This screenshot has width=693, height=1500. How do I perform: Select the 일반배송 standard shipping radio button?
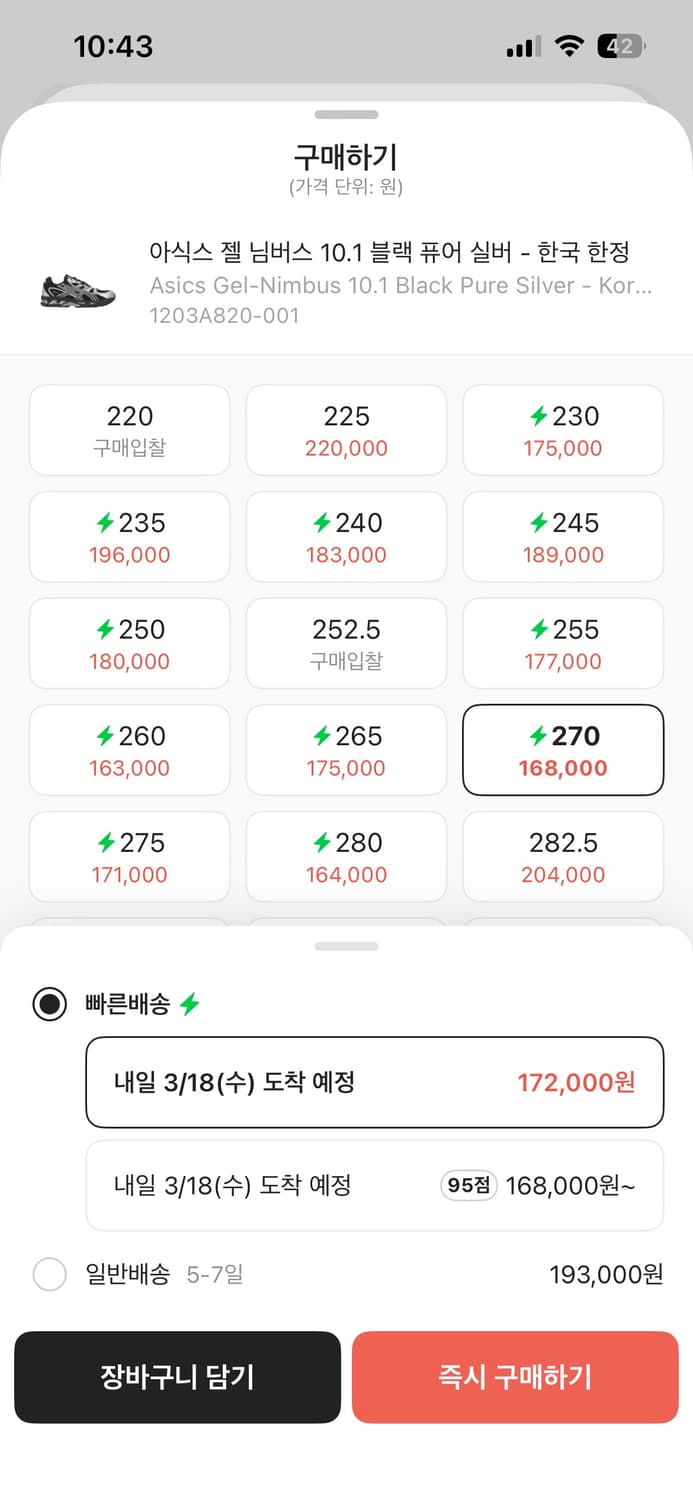pos(49,1275)
